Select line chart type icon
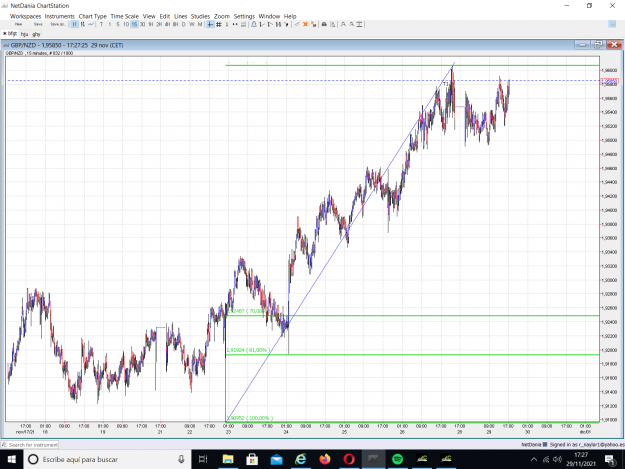The width and height of the screenshot is (625, 469). [x=91, y=24]
